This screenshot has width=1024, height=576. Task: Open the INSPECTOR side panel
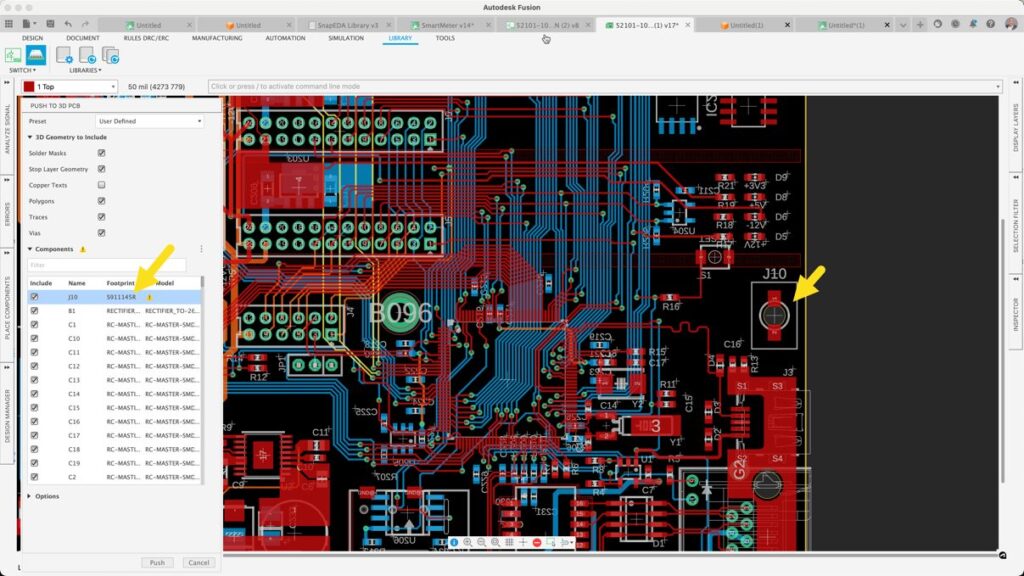tap(1016, 315)
